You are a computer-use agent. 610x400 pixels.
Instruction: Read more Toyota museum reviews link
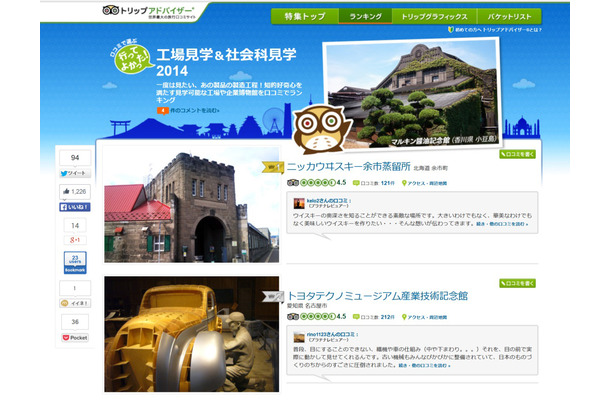[424, 366]
